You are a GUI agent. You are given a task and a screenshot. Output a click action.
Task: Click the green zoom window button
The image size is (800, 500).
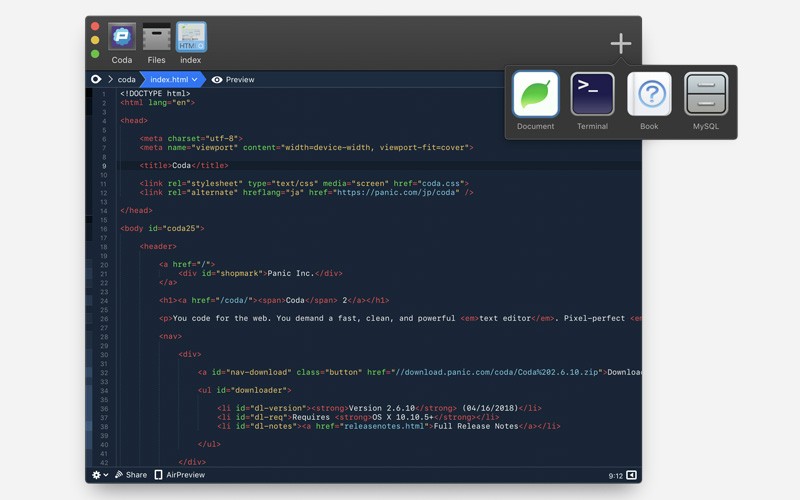pos(95,54)
